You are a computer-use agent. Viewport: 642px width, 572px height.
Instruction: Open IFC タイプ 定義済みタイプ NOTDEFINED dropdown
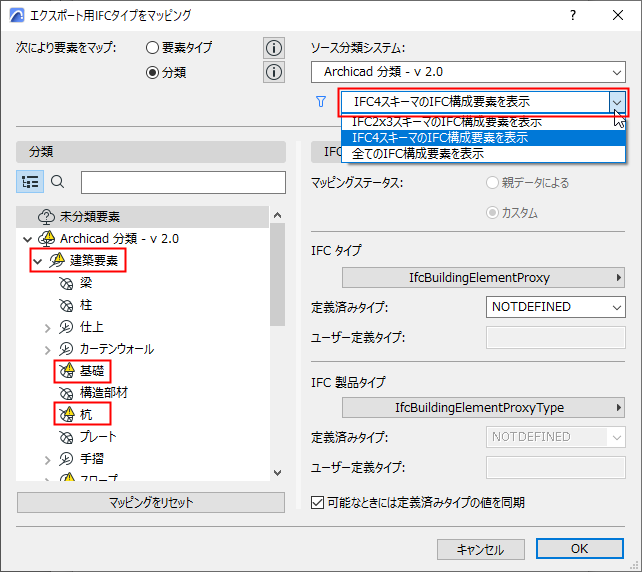tap(556, 307)
